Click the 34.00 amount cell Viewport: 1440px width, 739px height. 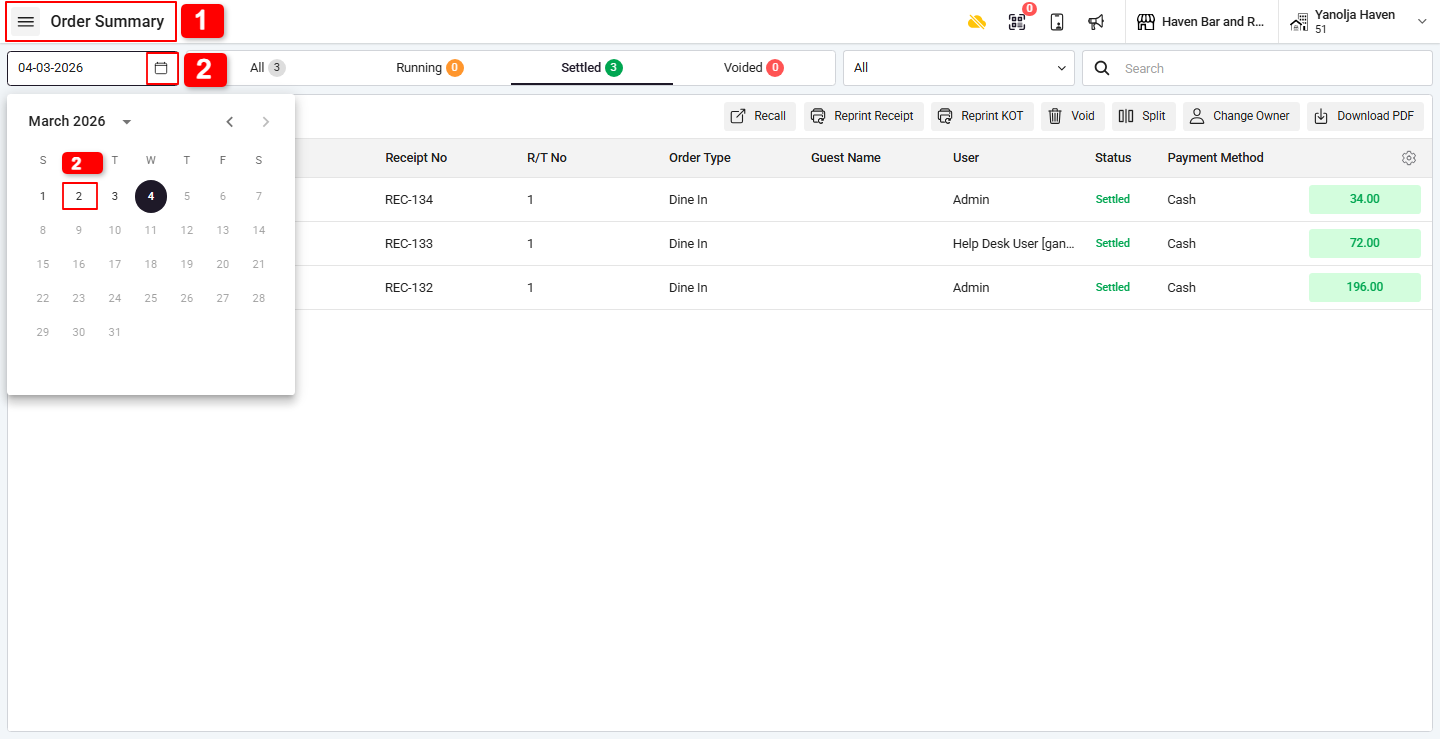(1364, 199)
